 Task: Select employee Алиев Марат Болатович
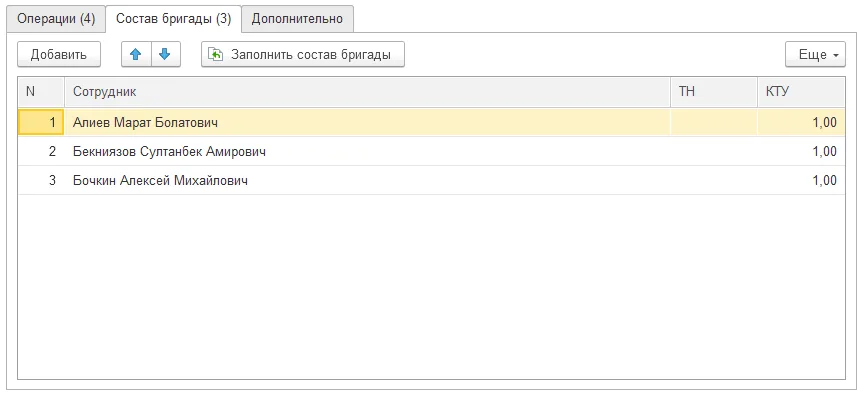pos(145,122)
